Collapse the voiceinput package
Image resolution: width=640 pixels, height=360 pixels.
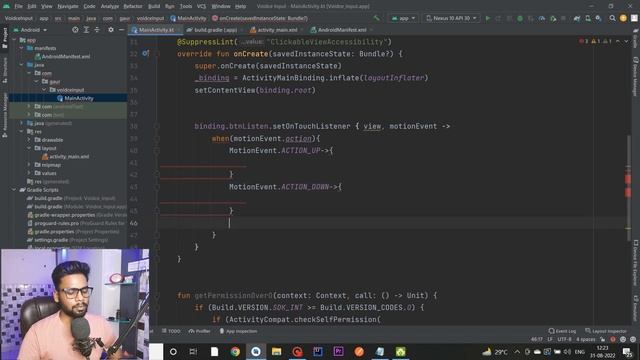tap(44, 90)
